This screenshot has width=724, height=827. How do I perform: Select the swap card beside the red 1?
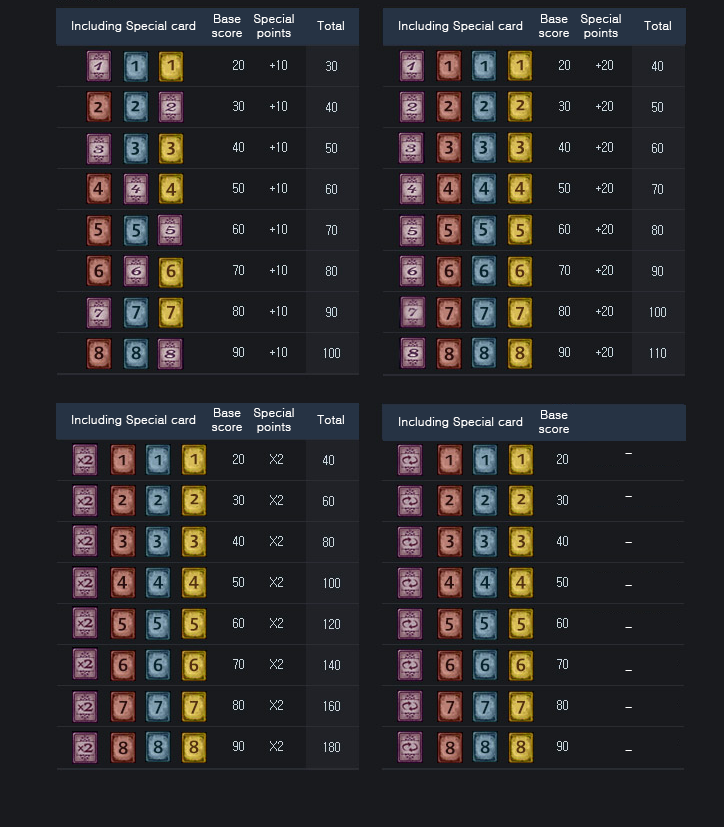pos(411,460)
